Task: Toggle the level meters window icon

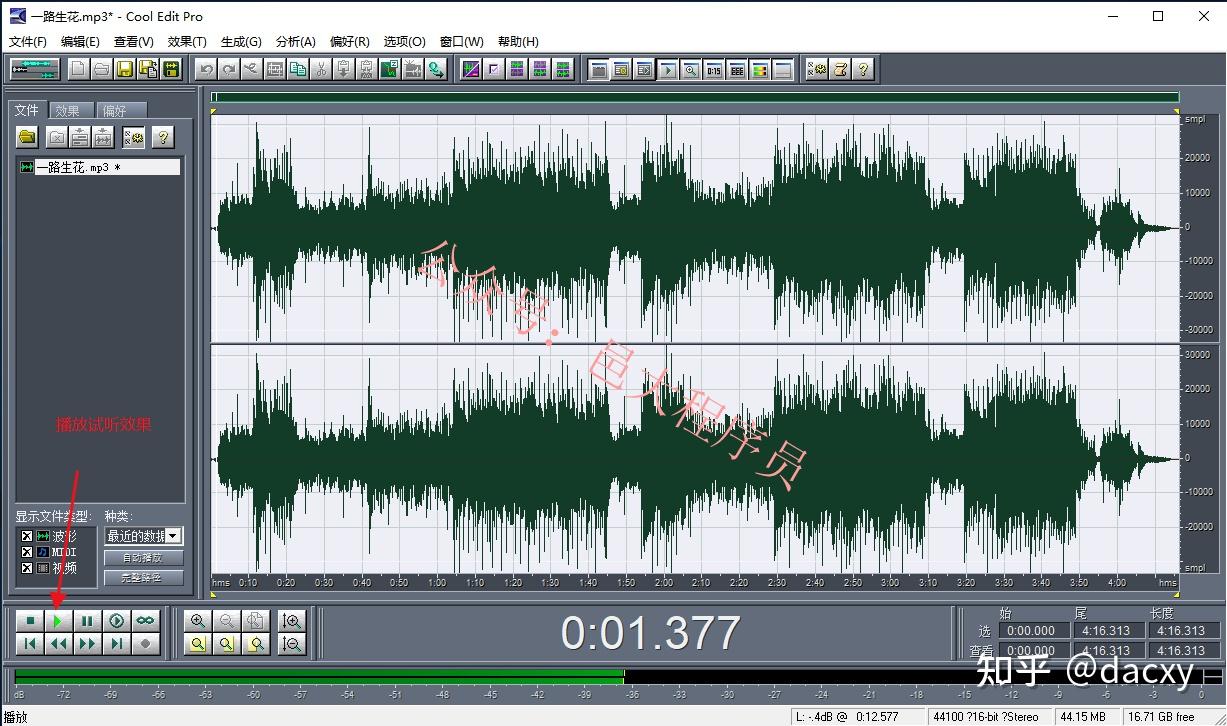Action: tap(760, 70)
